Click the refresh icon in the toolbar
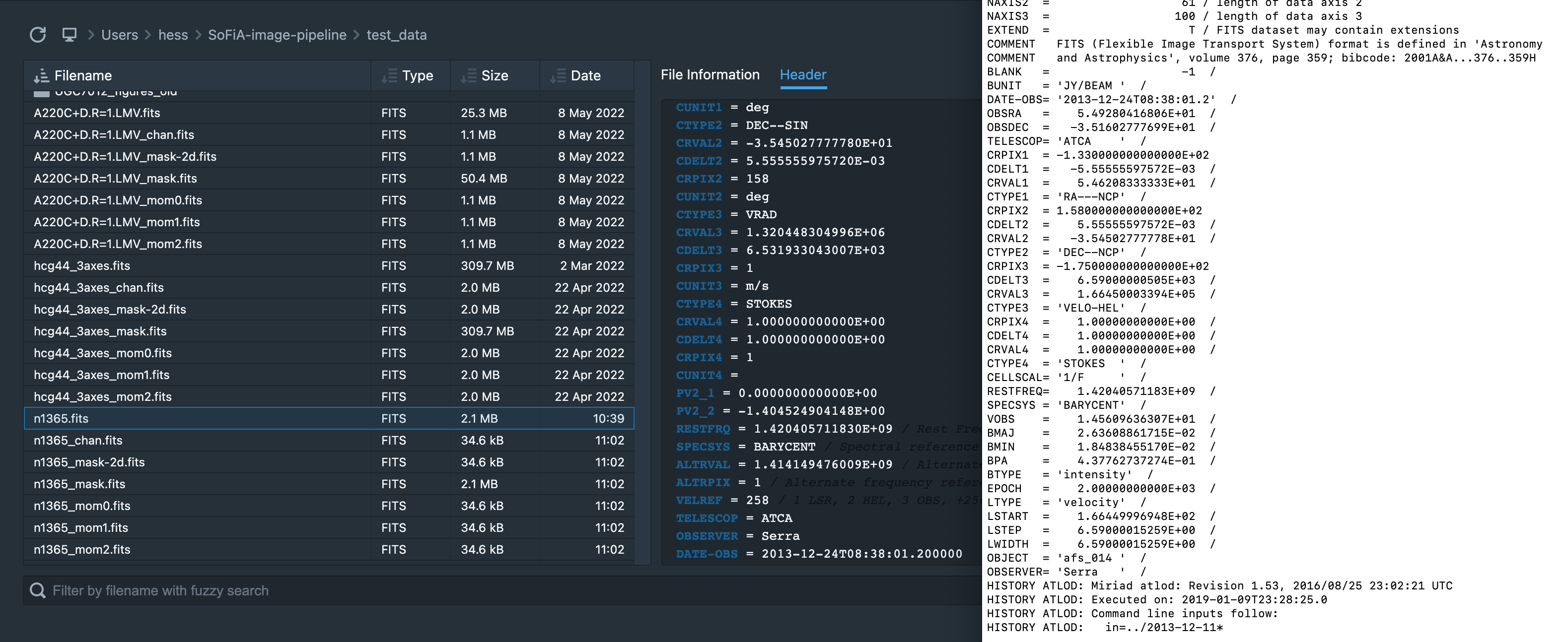1568x642 pixels. (38, 35)
